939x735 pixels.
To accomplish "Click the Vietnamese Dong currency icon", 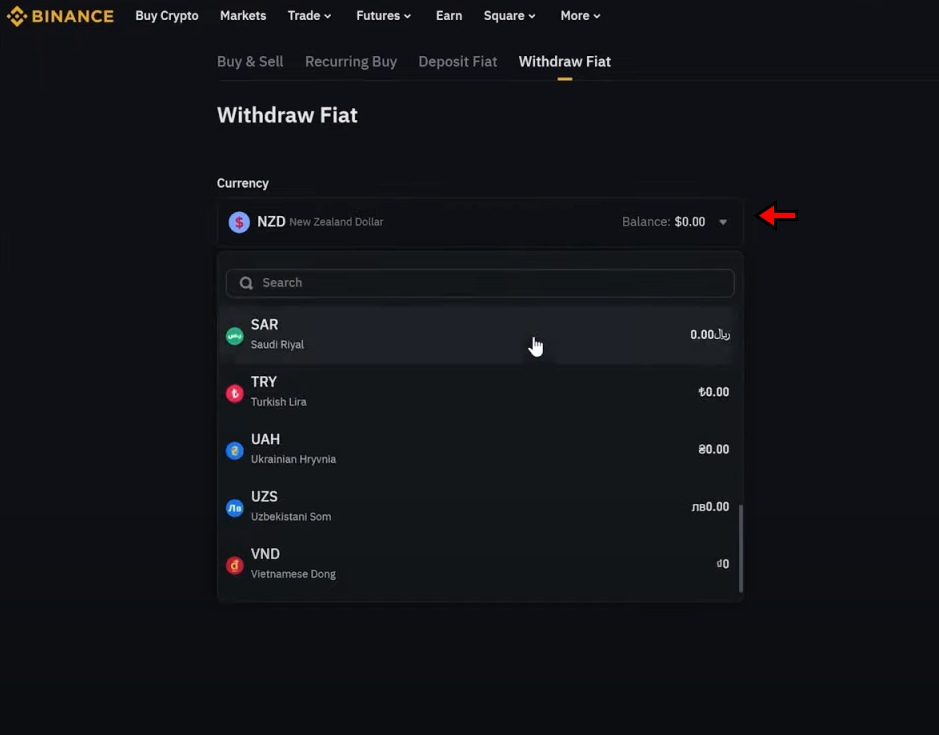I will coord(234,565).
